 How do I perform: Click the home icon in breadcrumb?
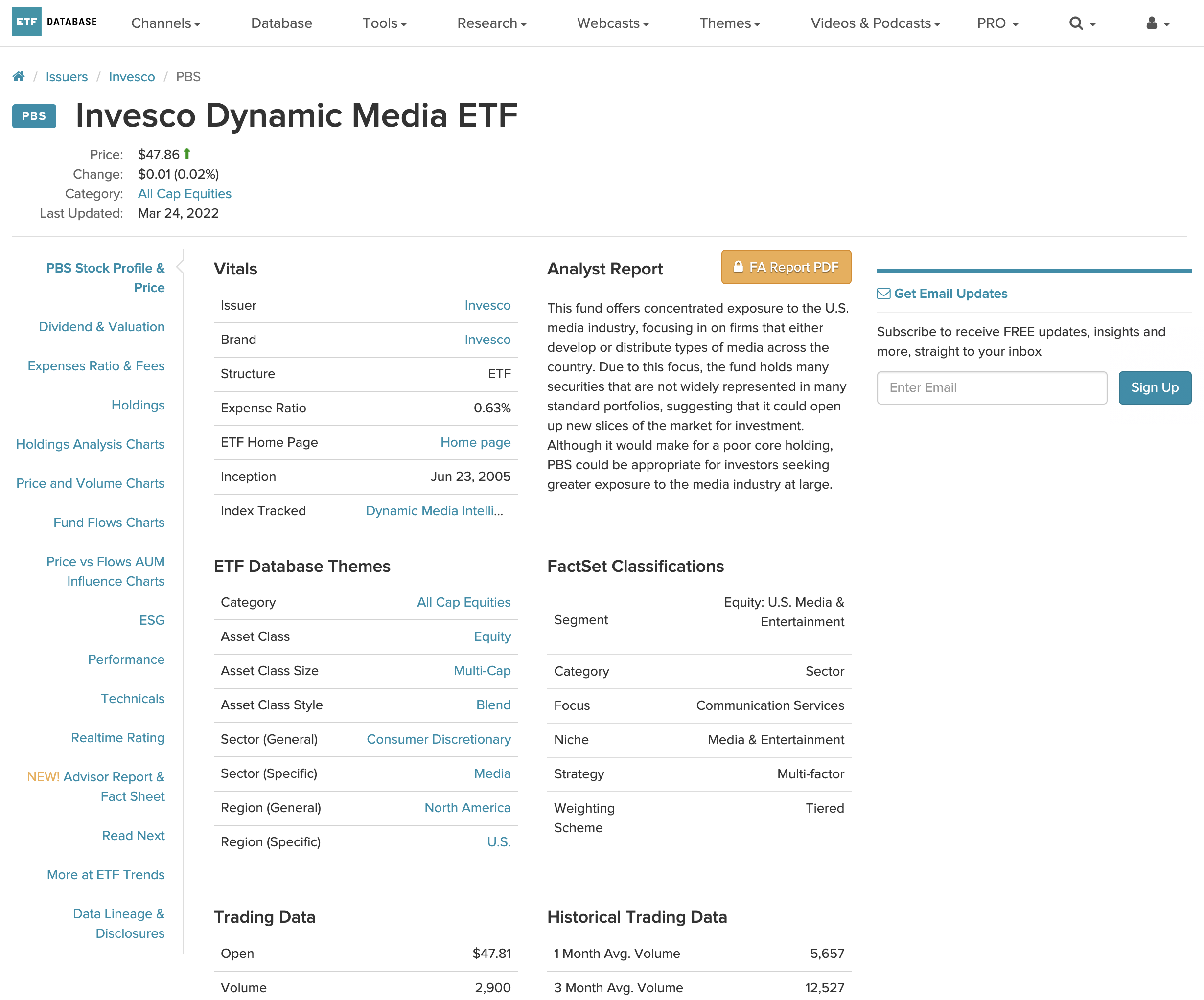click(18, 77)
